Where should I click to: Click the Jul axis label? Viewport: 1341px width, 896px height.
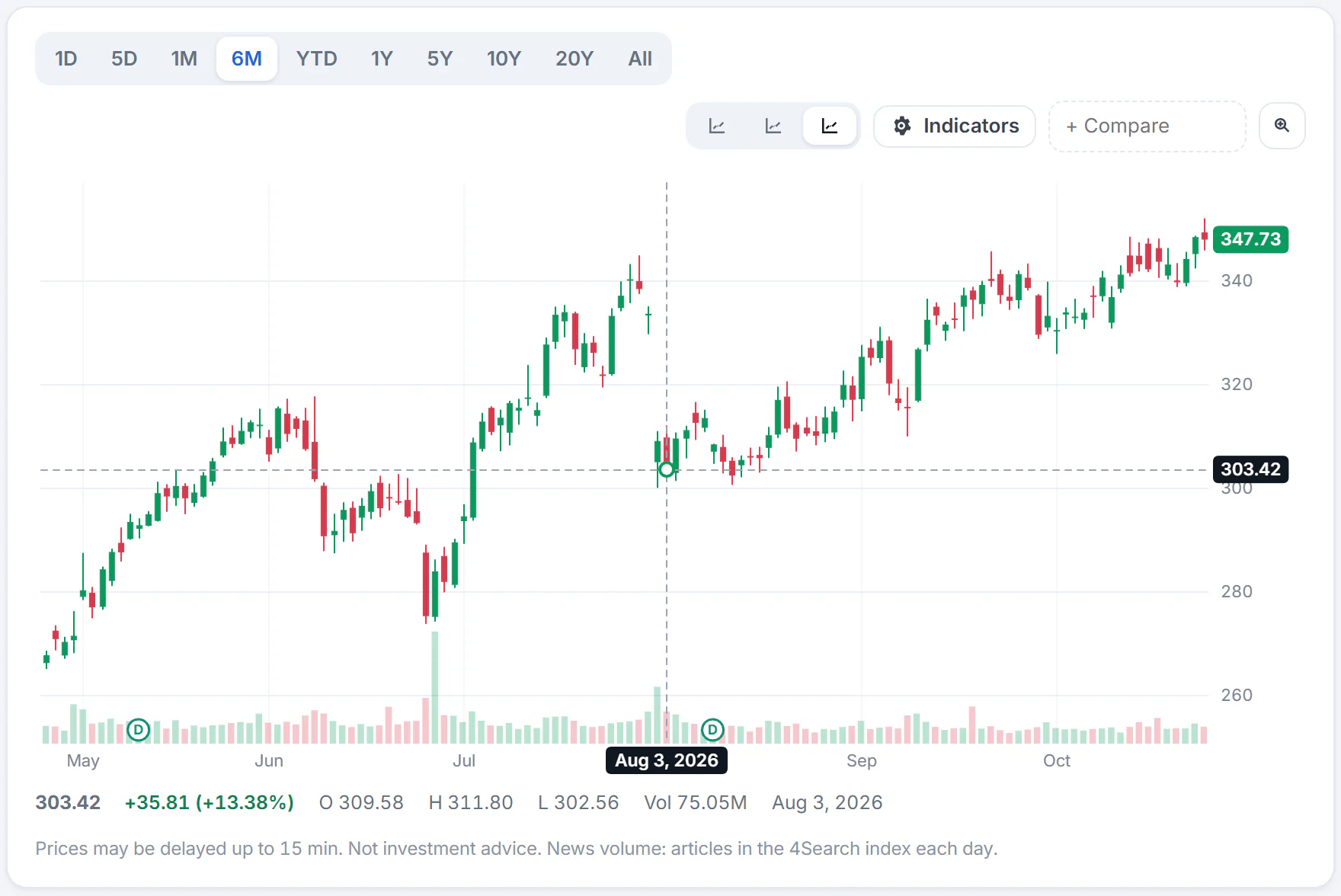(x=464, y=760)
